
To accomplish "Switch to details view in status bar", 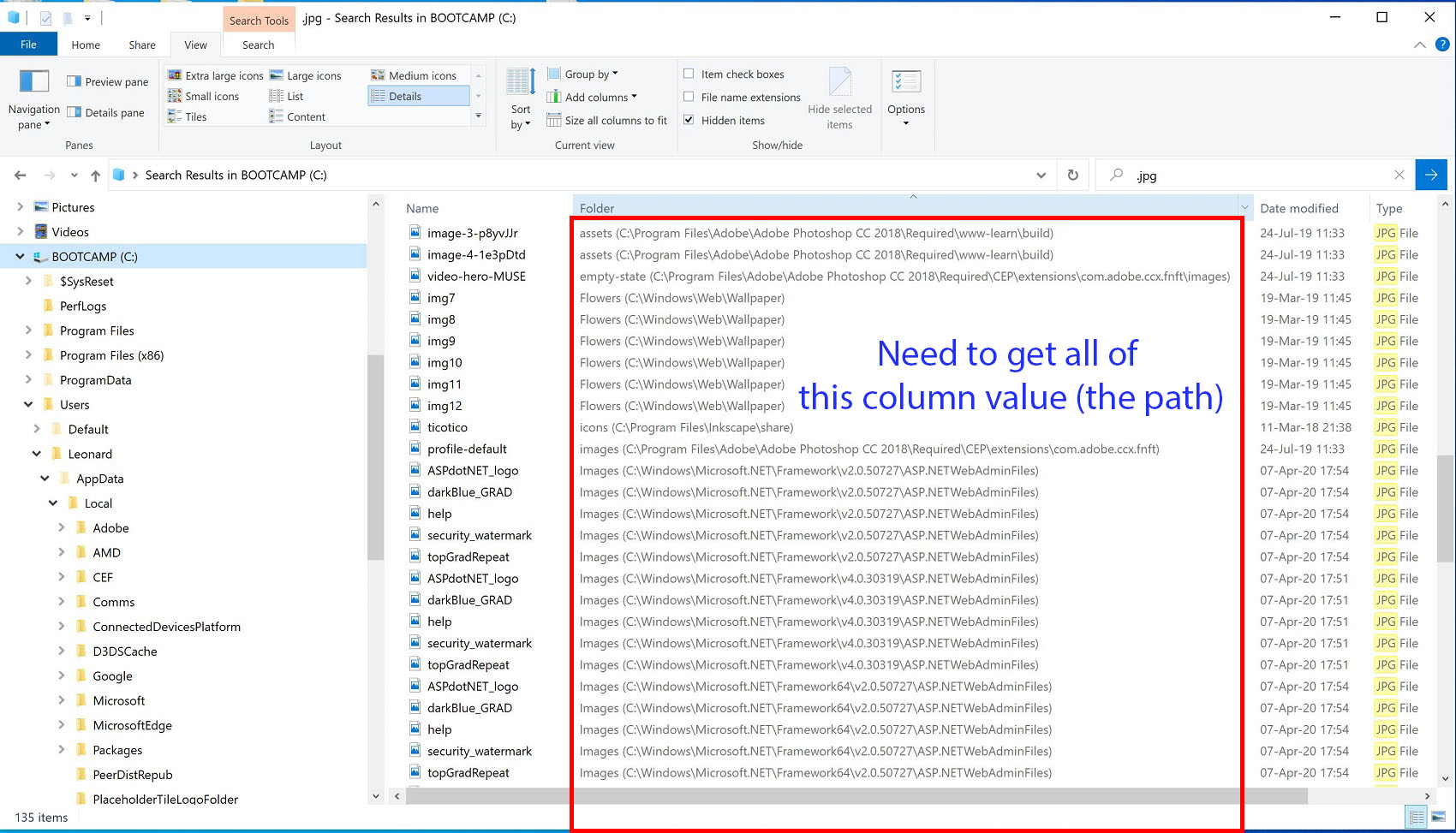I will (x=1417, y=817).
